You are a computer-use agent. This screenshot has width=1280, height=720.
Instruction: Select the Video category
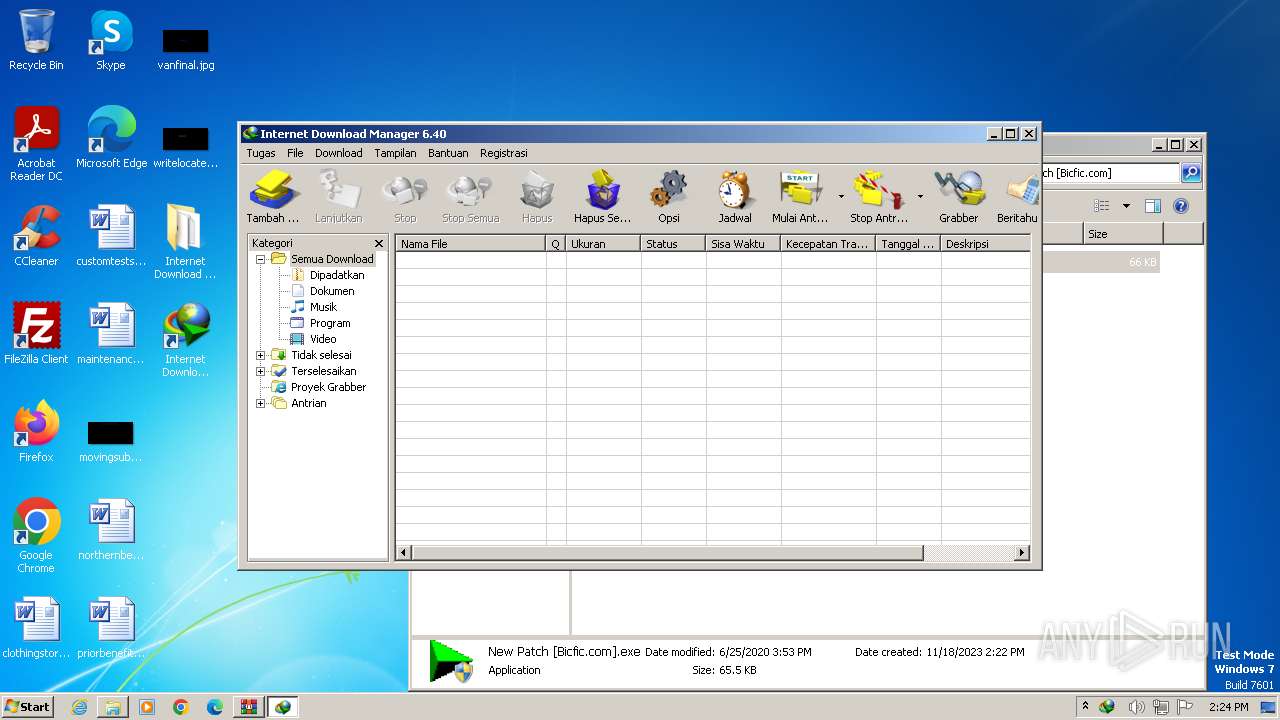[323, 339]
